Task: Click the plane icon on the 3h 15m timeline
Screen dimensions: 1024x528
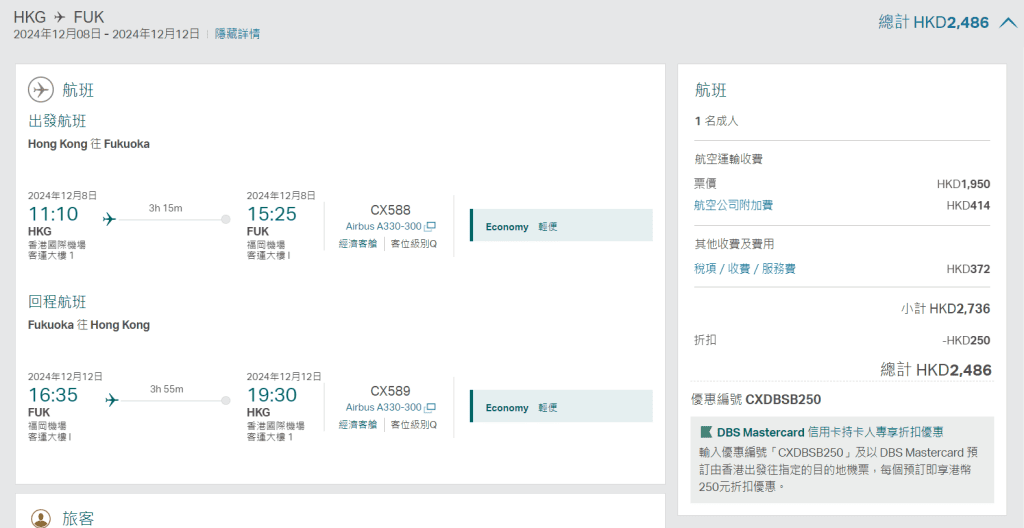Action: click(109, 219)
